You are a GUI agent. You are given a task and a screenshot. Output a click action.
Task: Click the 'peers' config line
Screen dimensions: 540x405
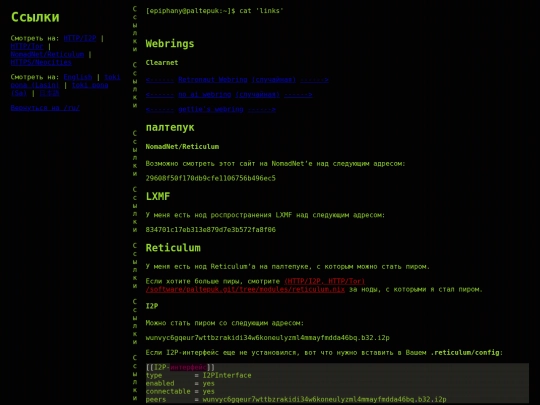[x=296, y=399]
